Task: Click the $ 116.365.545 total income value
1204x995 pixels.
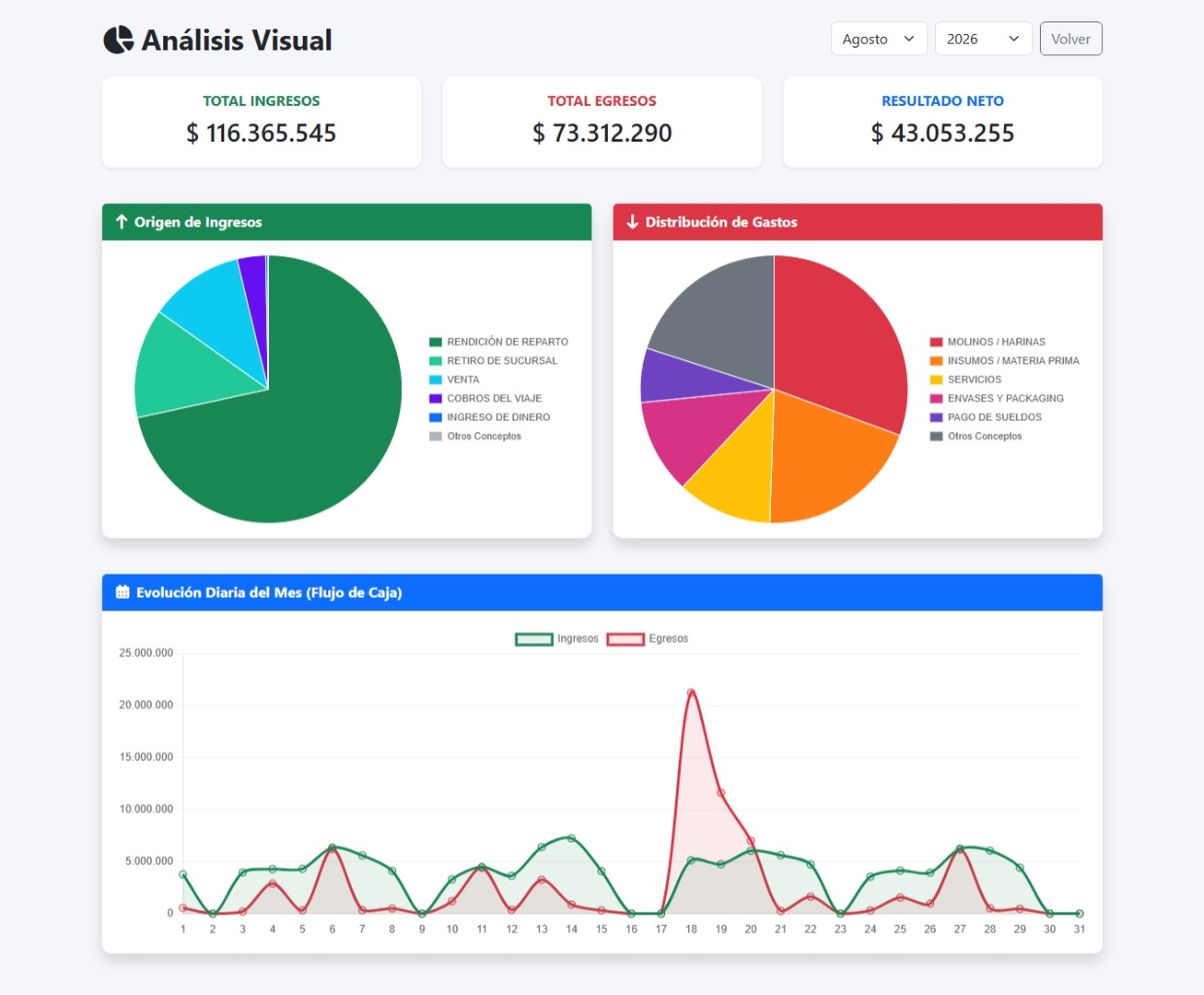Action: coord(261,133)
